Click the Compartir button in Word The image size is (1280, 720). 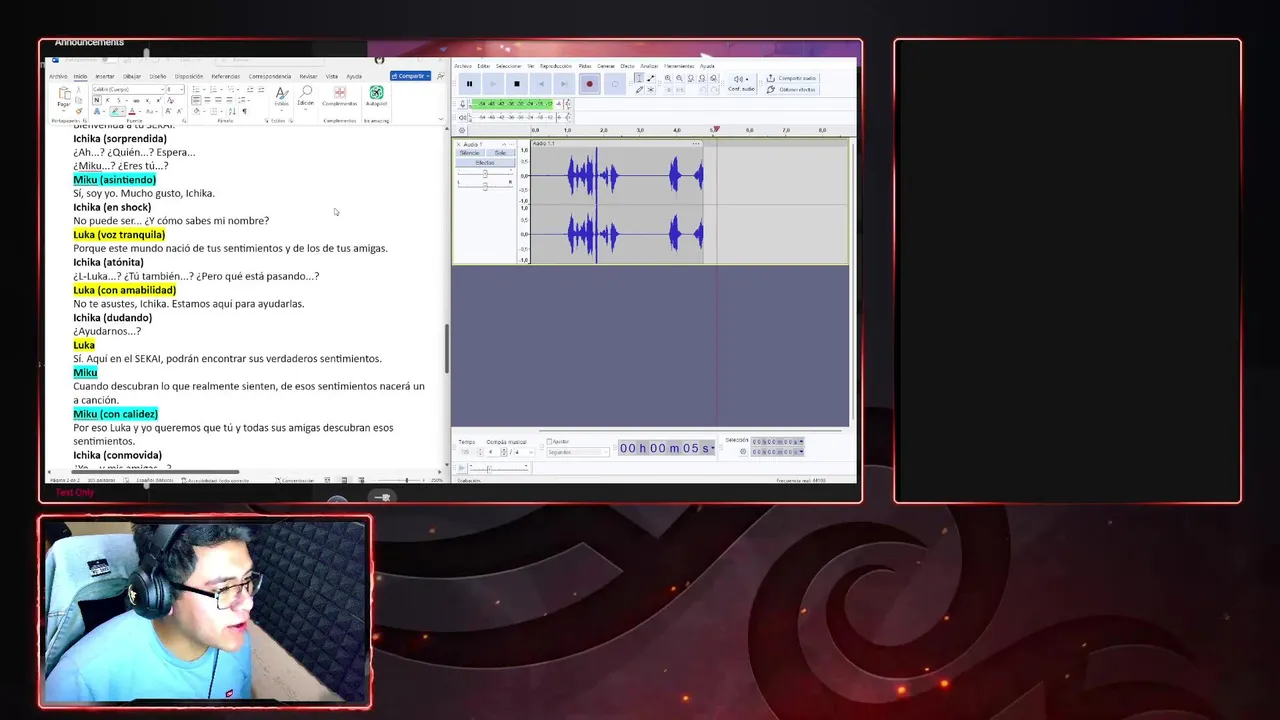point(411,76)
